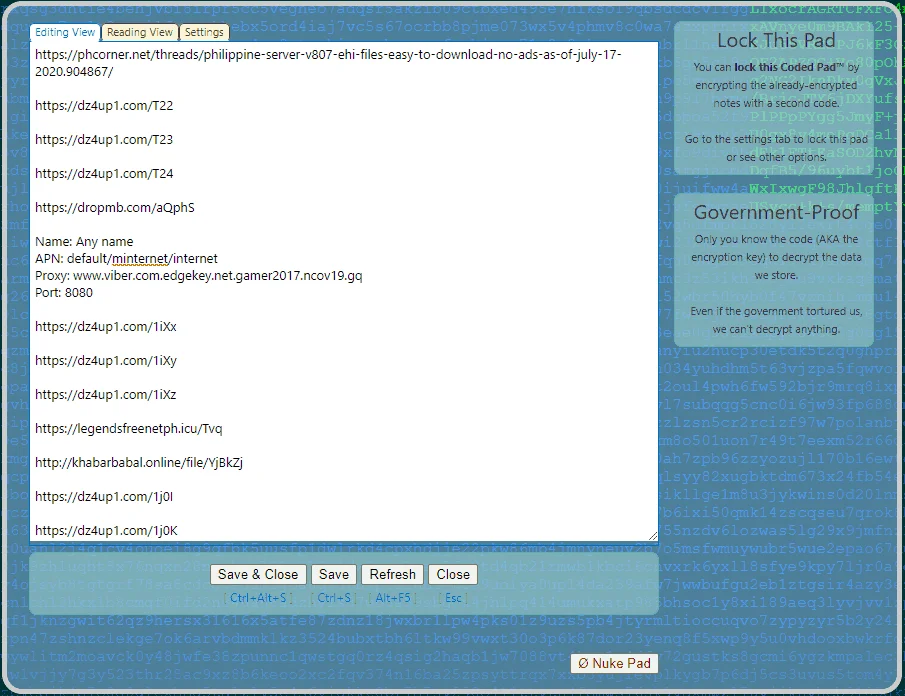Image resolution: width=905 pixels, height=696 pixels.
Task: Click the khabarbabal.online/file/YjBkZj line
Action: [x=139, y=463]
